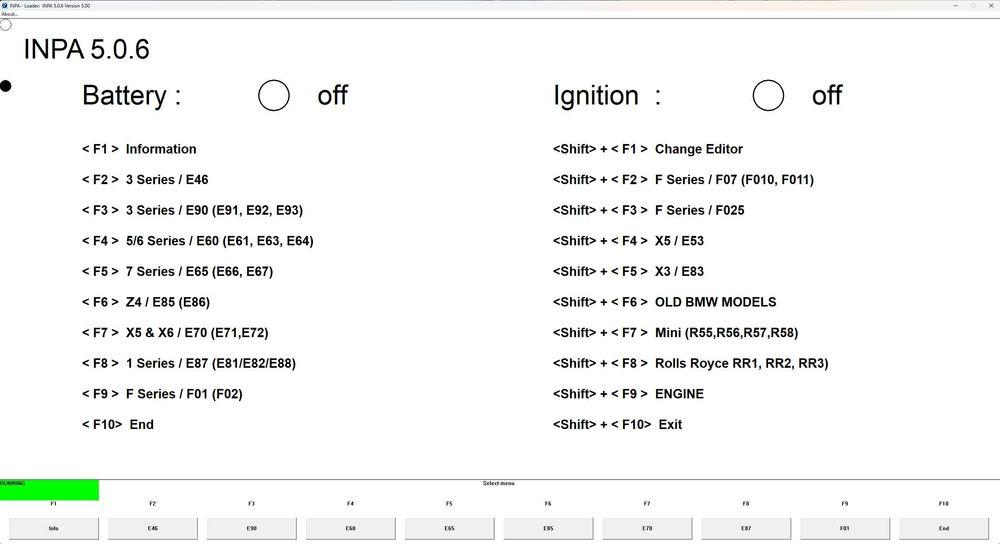Click the Ignition status indicator circle
This screenshot has height=544, width=1000.
(768, 95)
